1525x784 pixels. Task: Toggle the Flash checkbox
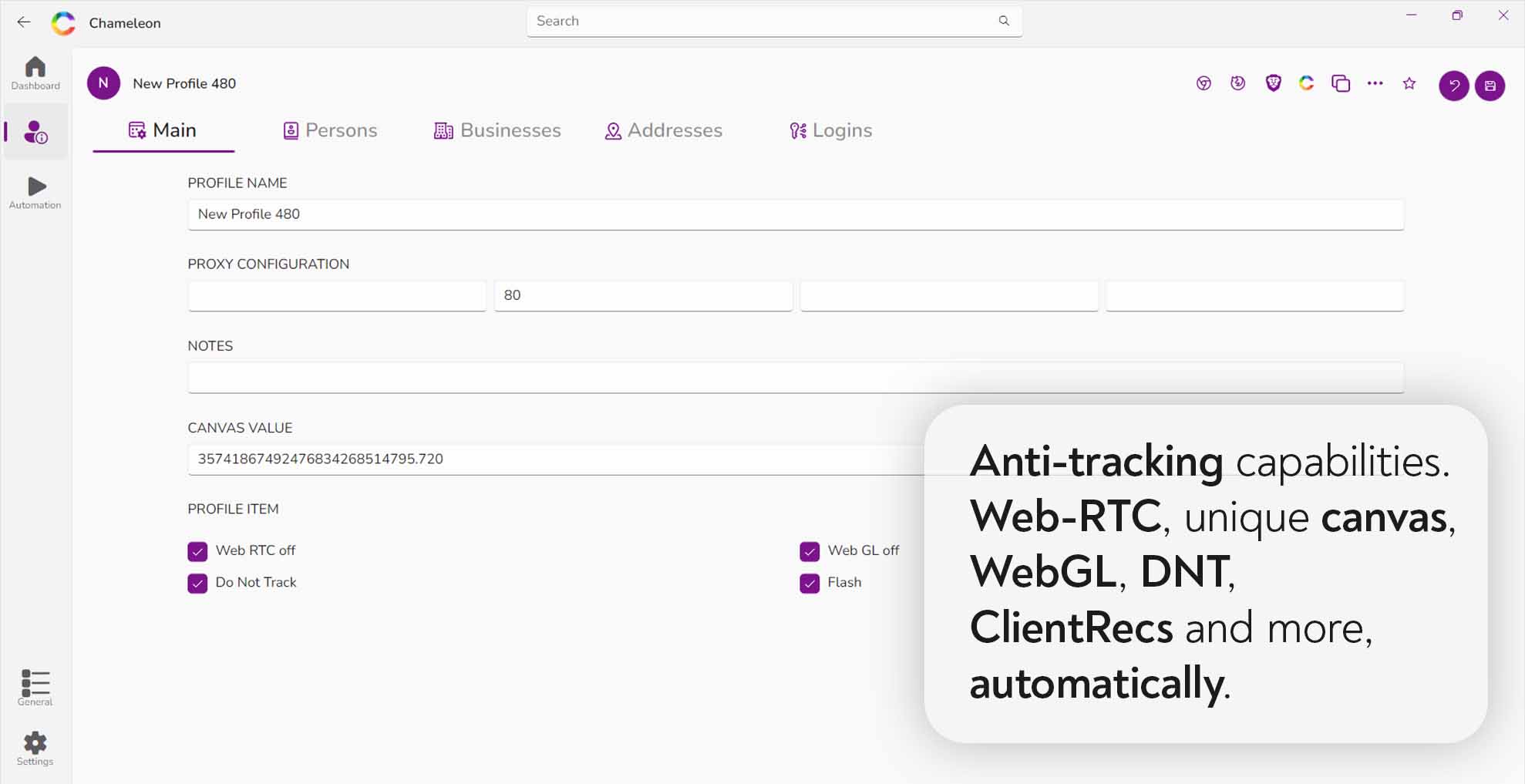click(x=810, y=583)
